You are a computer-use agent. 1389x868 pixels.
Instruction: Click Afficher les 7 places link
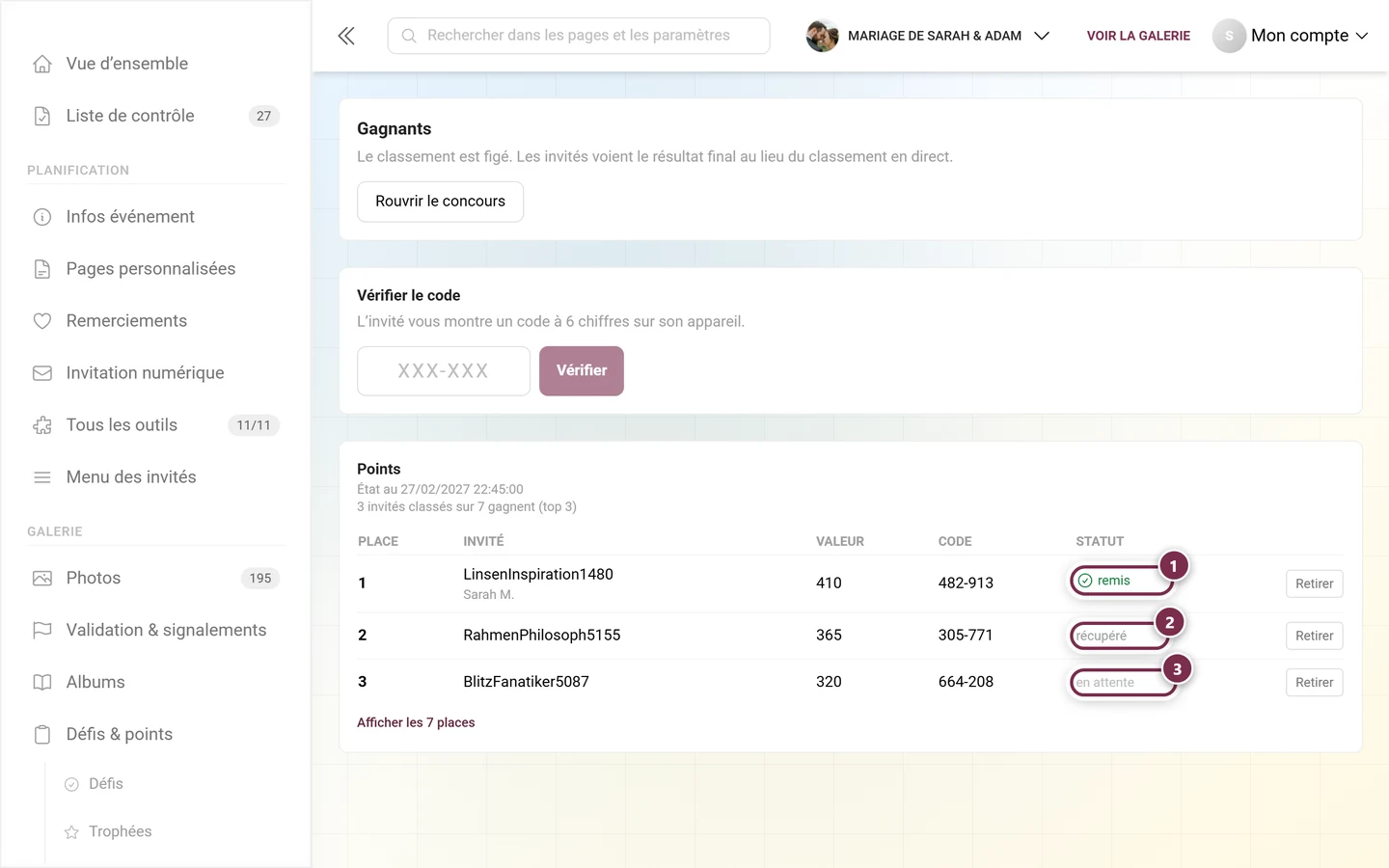coord(416,722)
